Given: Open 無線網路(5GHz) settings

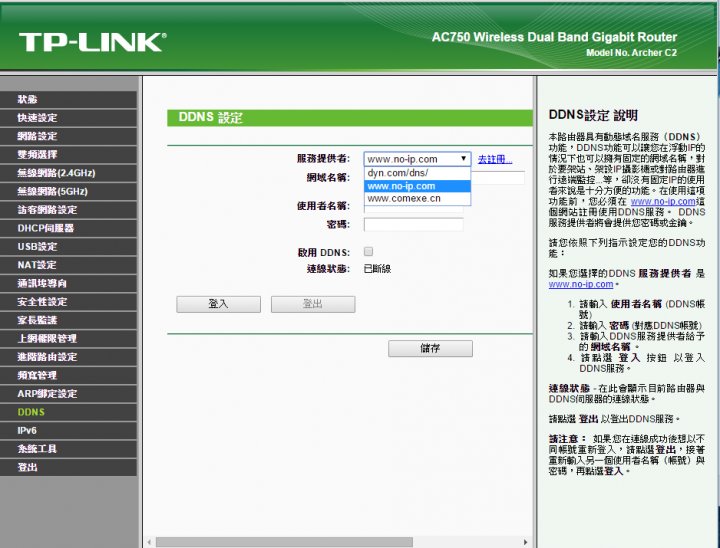Looking at the screenshot, I should tap(68, 191).
